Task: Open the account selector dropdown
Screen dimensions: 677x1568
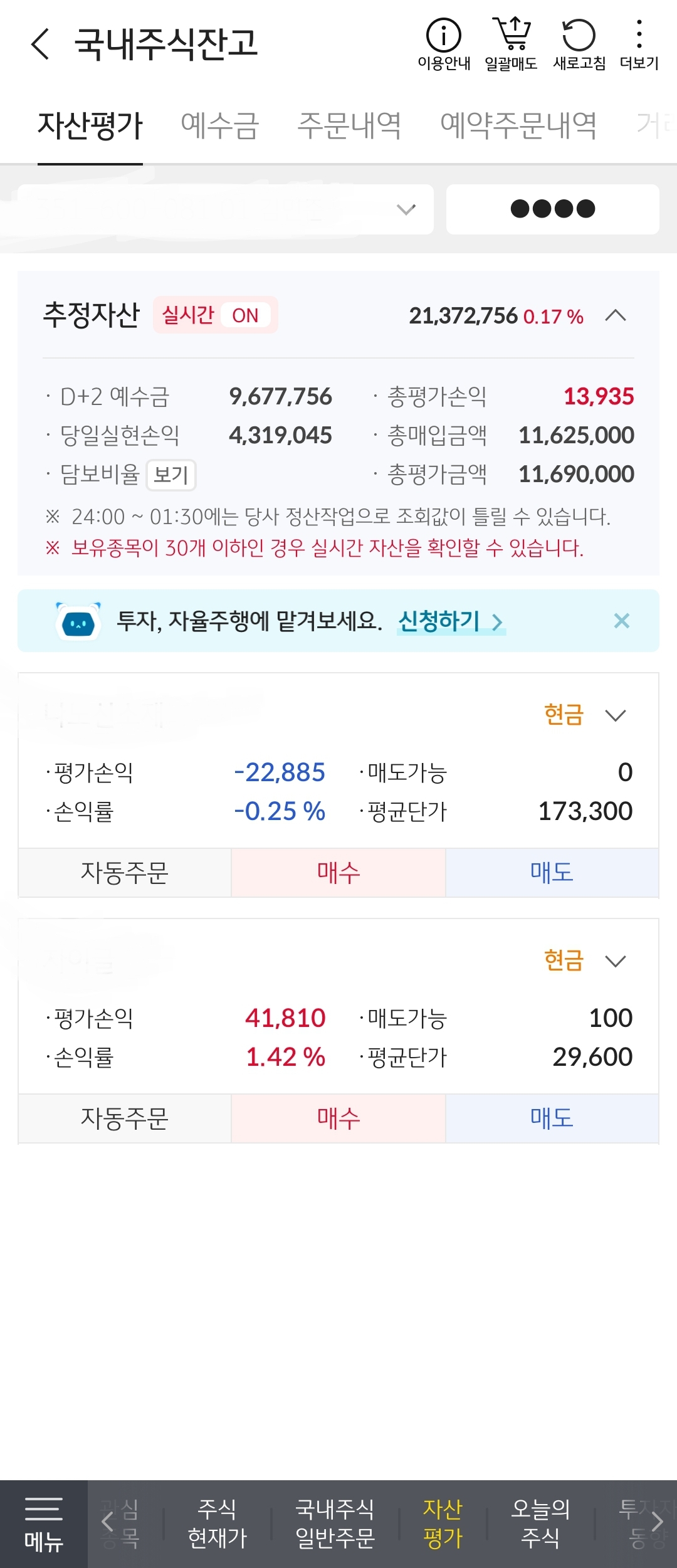Action: pyautogui.click(x=226, y=209)
